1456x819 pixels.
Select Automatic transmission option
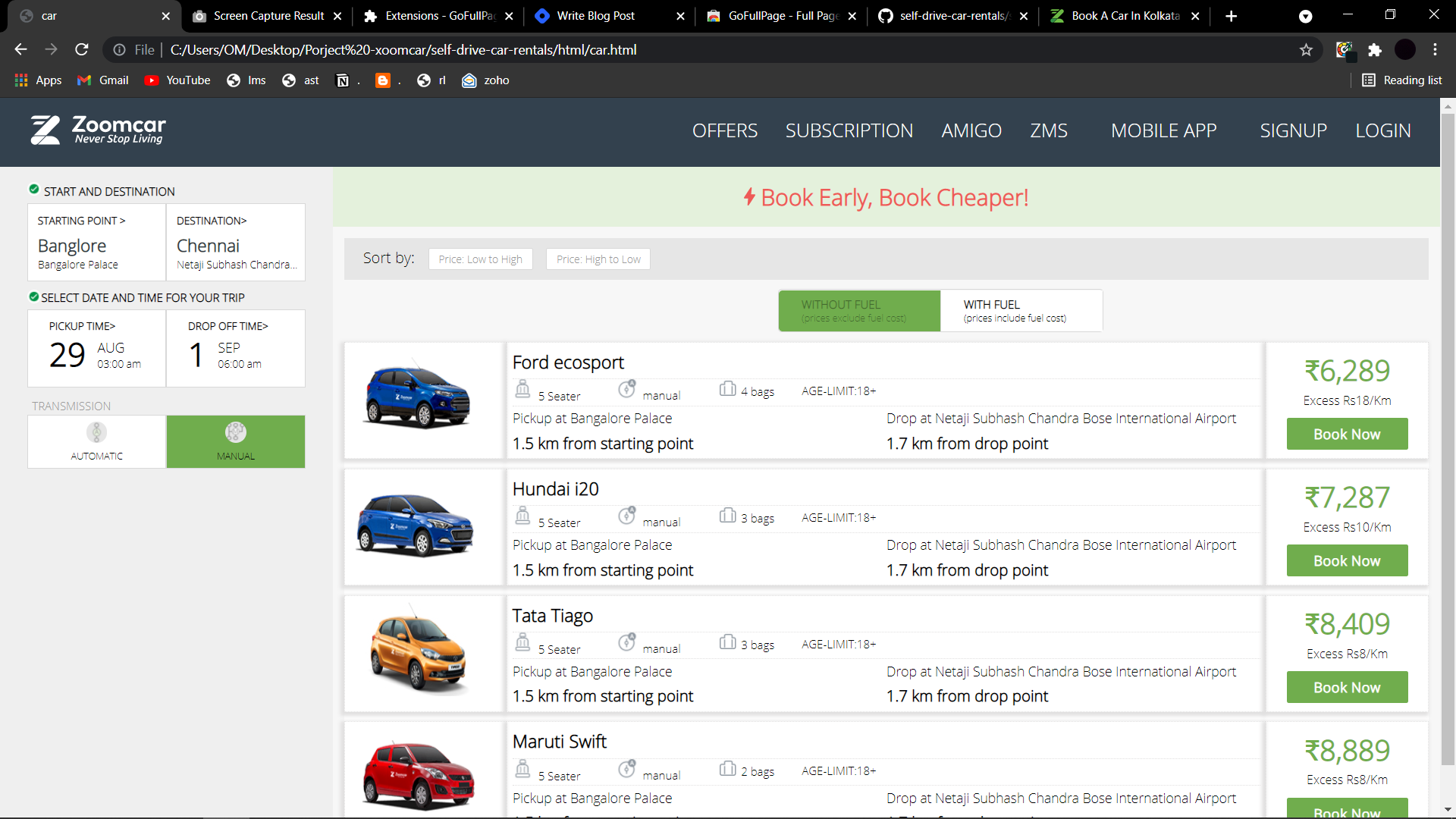coord(96,441)
